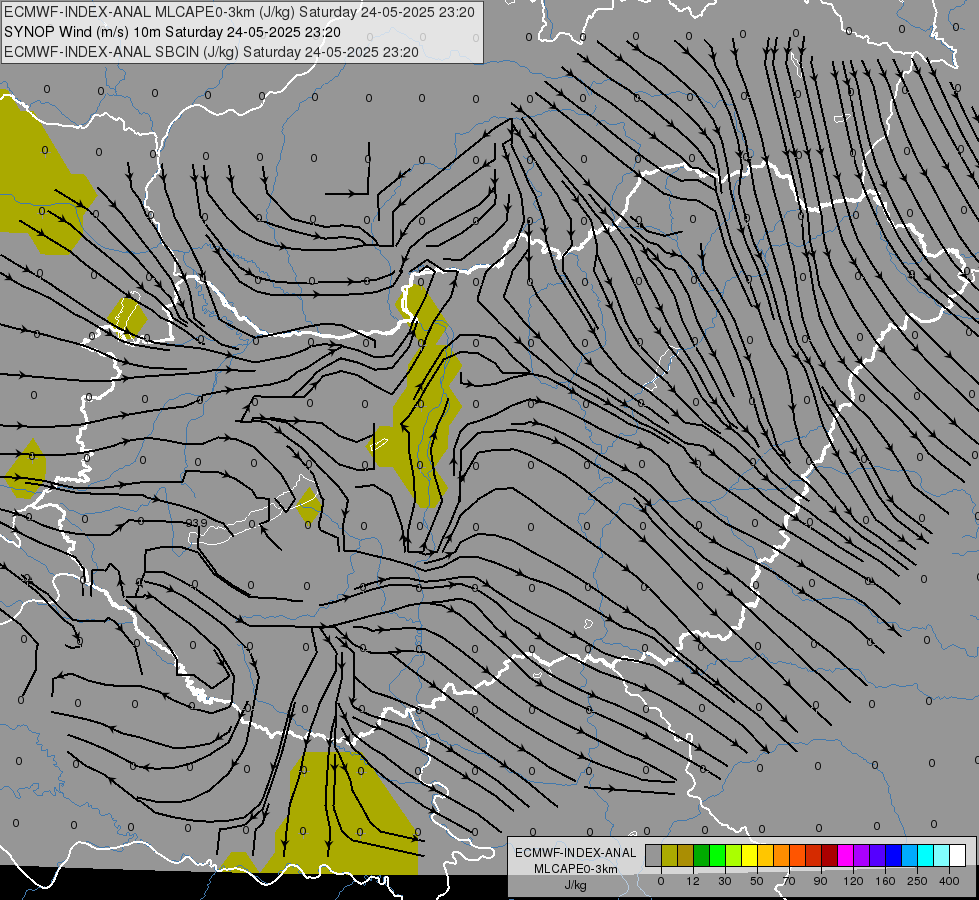Click the 'J/kg' unit label in the legend
Image resolution: width=979 pixels, height=900 pixels.
pos(576,886)
